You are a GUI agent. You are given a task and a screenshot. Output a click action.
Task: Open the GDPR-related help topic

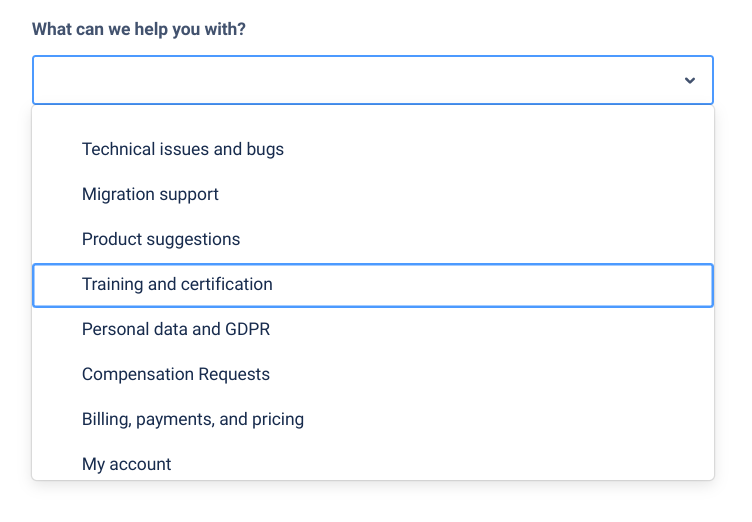pyautogui.click(x=176, y=329)
